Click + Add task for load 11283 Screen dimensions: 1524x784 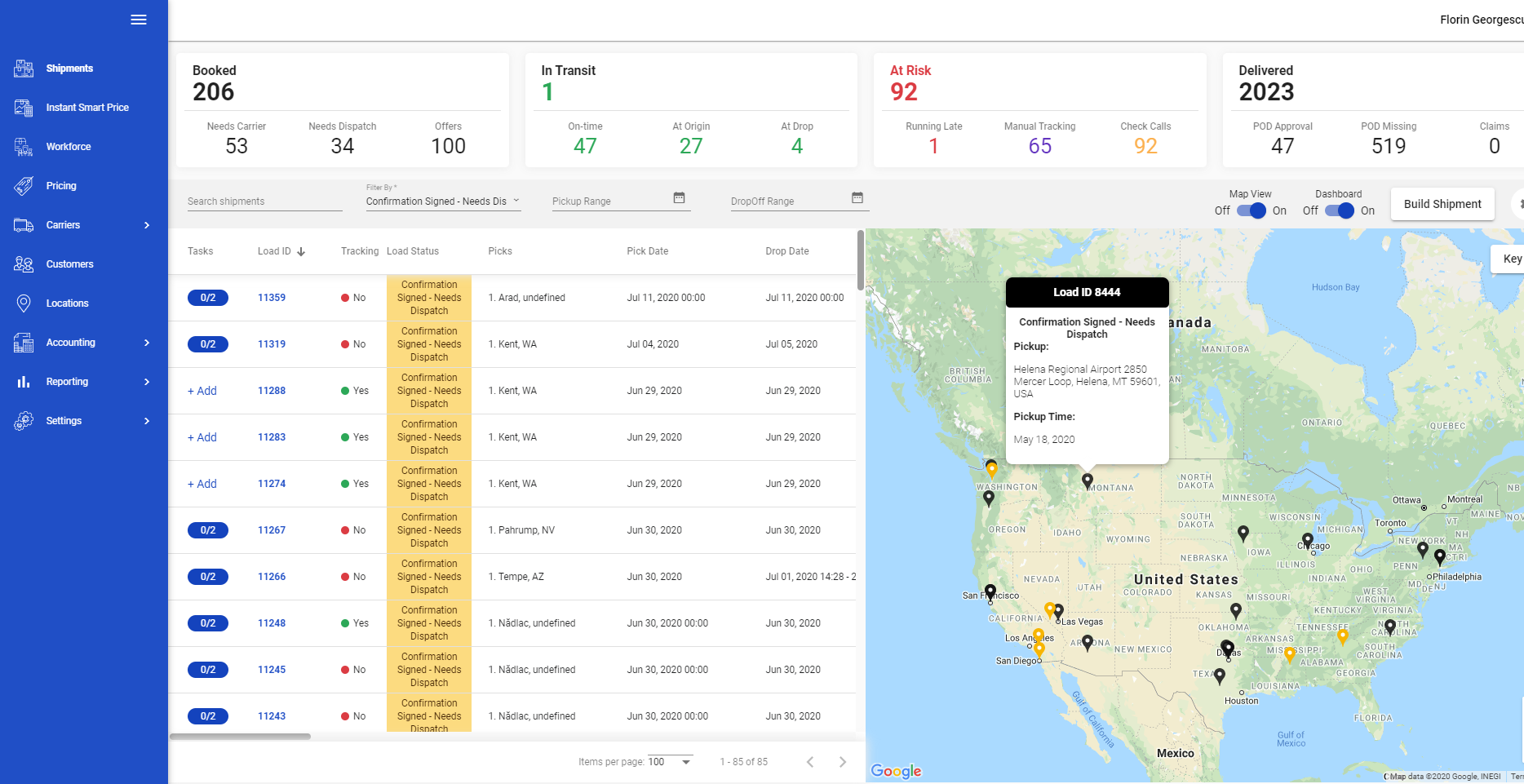tap(202, 437)
